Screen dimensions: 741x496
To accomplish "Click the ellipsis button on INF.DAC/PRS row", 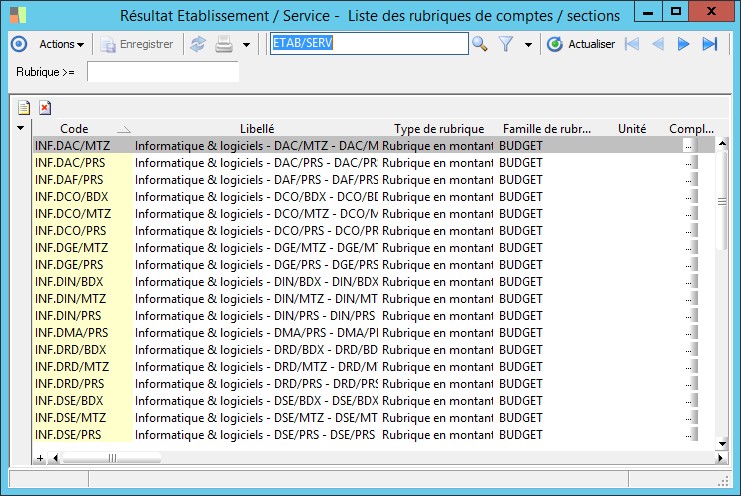I will point(689,163).
